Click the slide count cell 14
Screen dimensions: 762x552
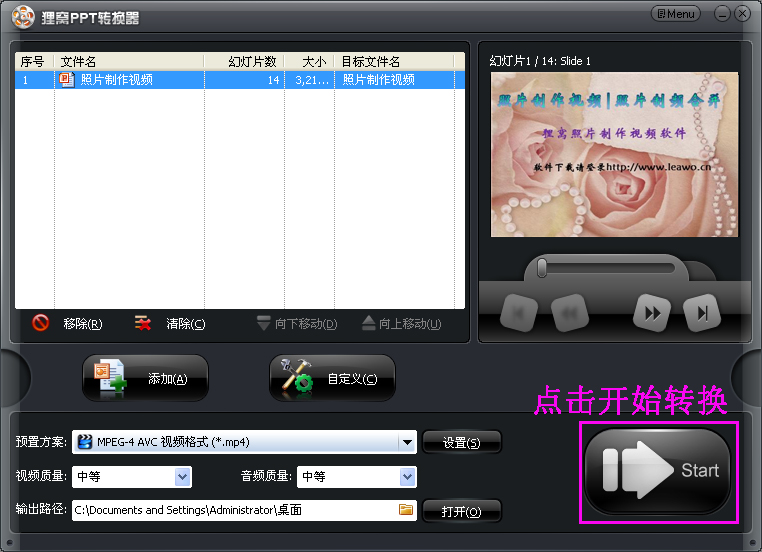(x=244, y=80)
